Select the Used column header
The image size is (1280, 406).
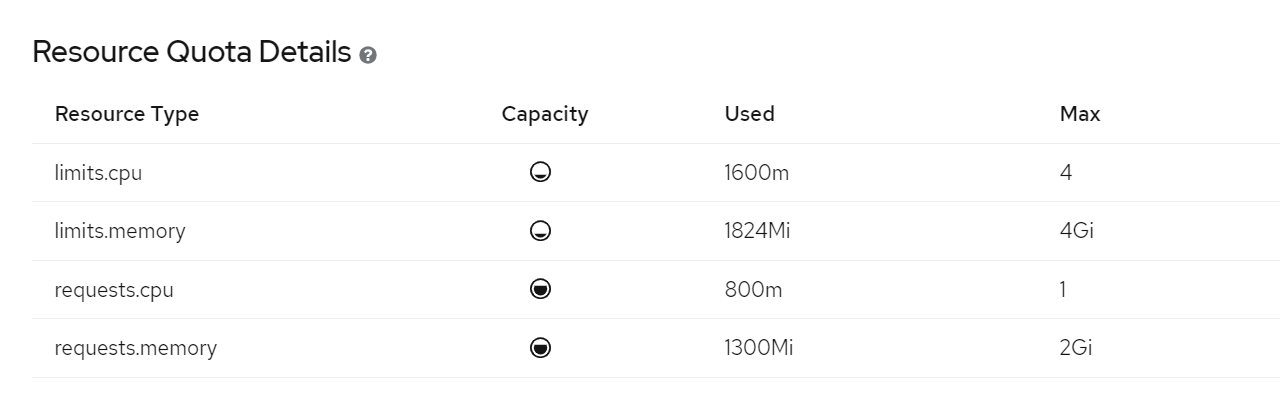pos(750,114)
